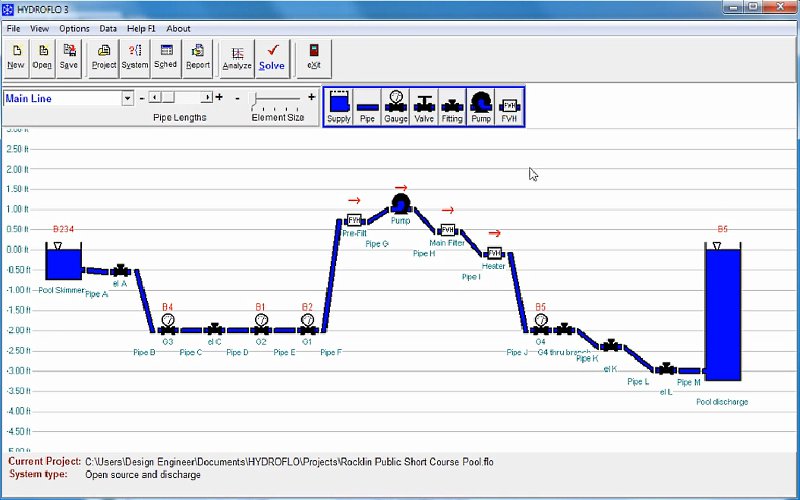The width and height of the screenshot is (800, 500).
Task: Click the Pipe Lengths scrollbar thumb
Action: tap(168, 97)
